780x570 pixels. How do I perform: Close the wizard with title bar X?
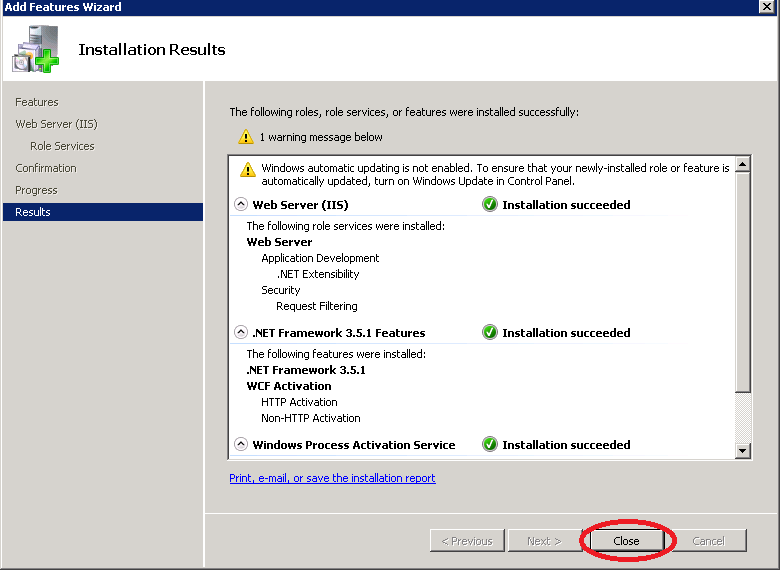coord(767,6)
